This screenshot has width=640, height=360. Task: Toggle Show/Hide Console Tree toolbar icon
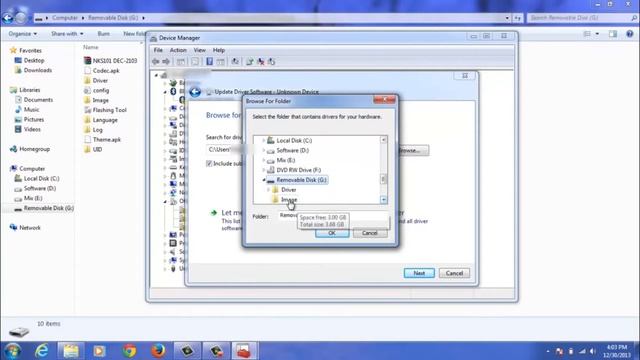[x=180, y=62]
